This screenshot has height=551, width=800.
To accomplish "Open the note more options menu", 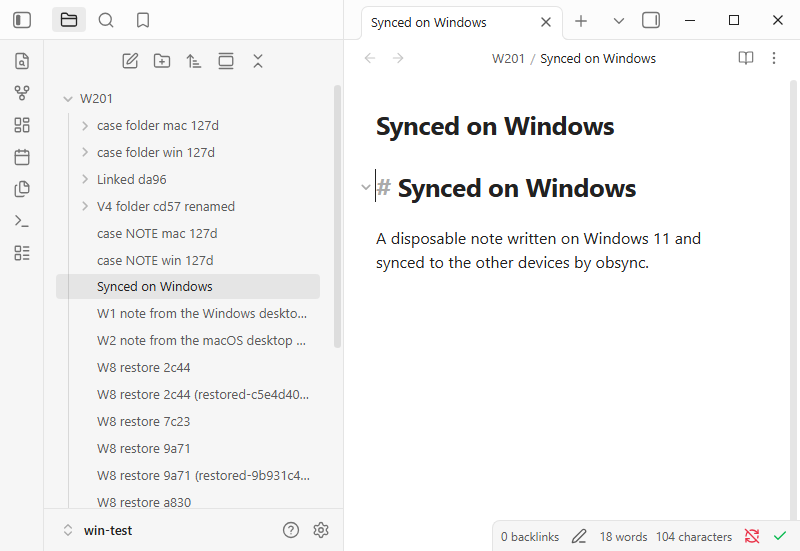I will [x=774, y=58].
